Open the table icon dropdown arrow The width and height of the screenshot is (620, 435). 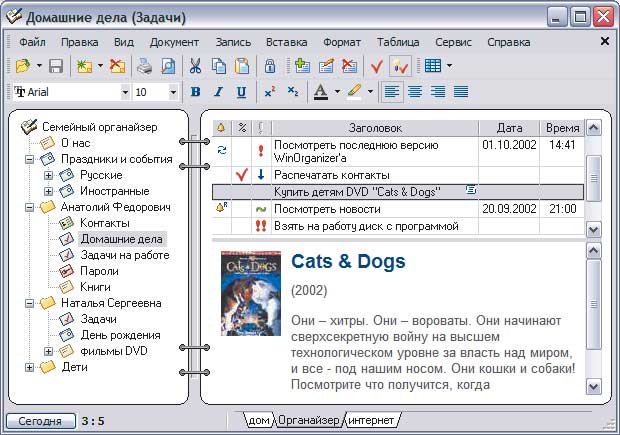pos(449,66)
